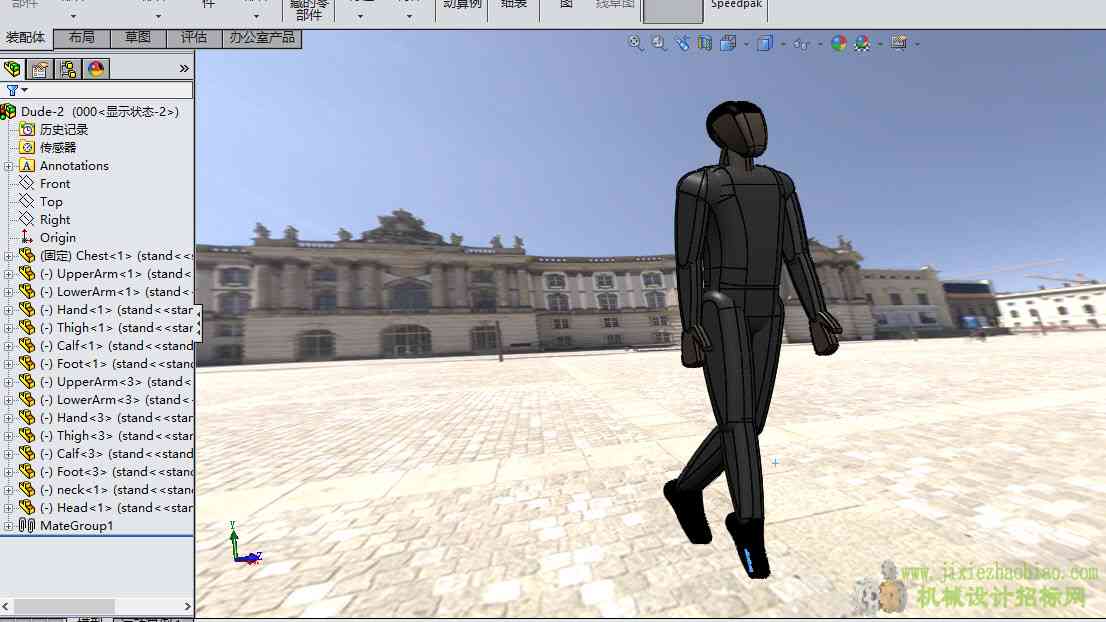1106x622 pixels.
Task: Open the Section View tool
Action: coord(705,43)
